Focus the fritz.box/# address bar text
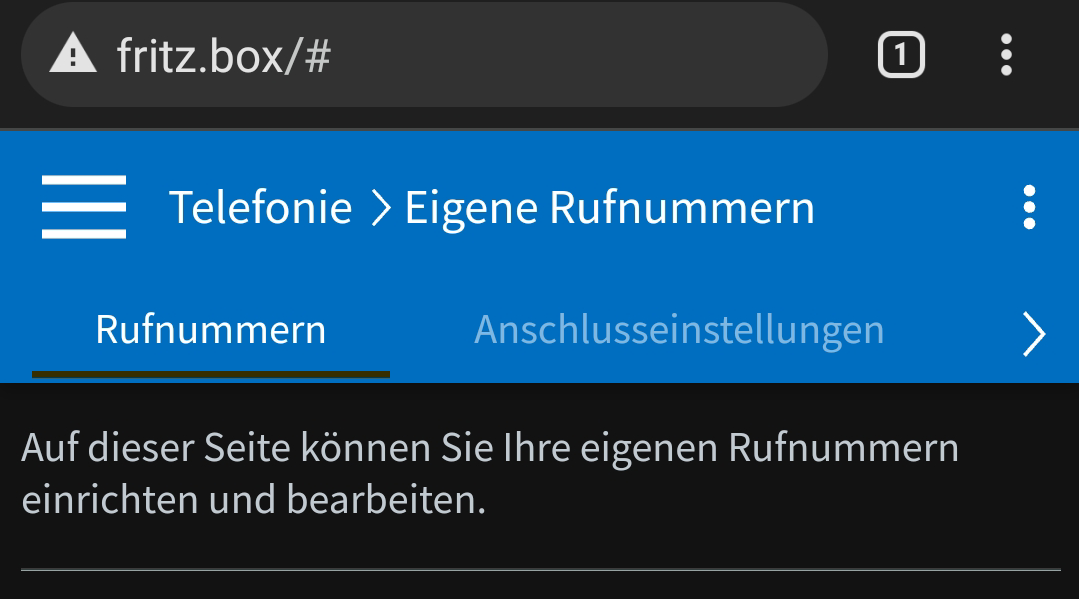 (x=223, y=56)
